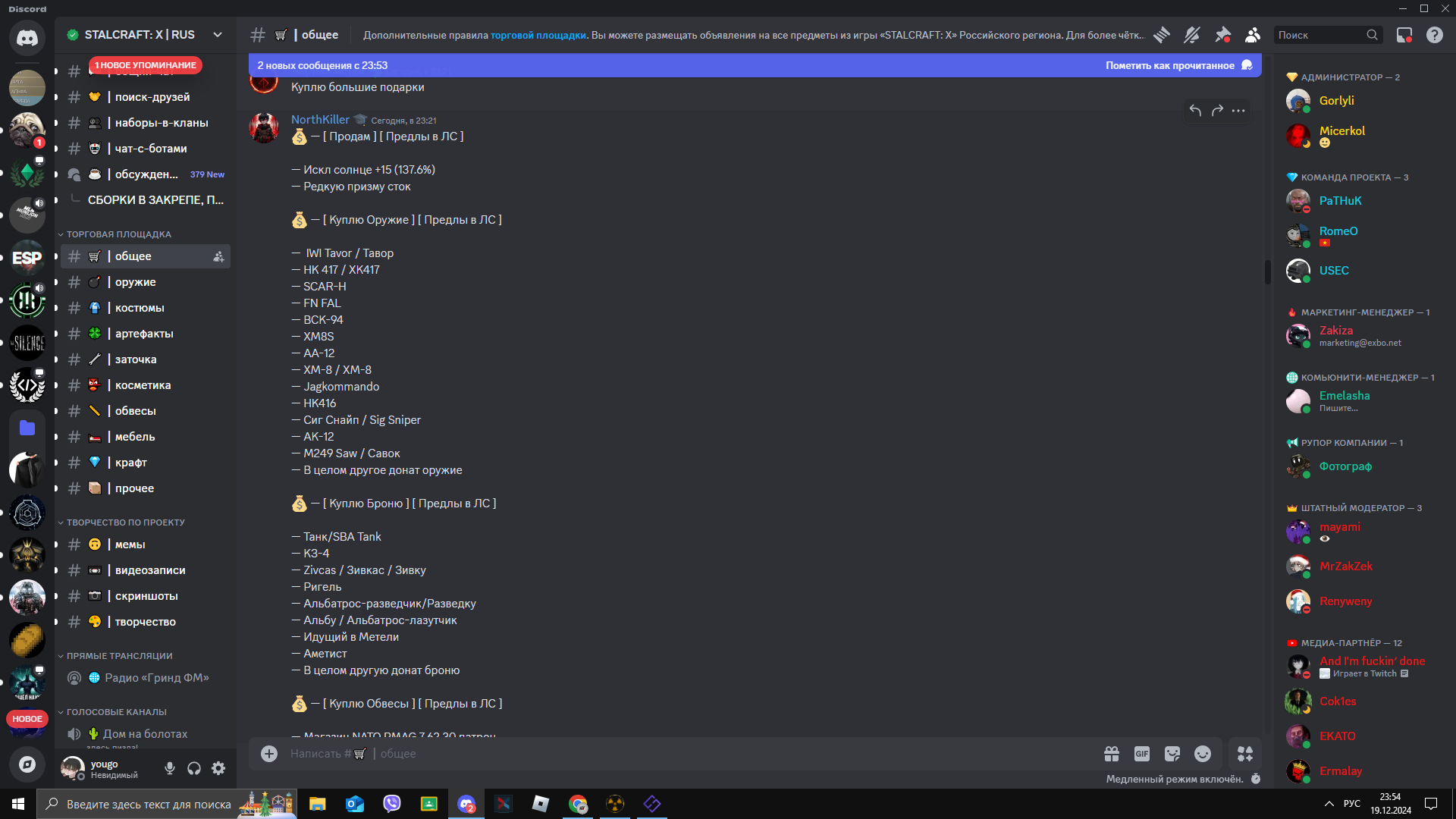This screenshot has width=1456, height=819.
Task: Open more options on NorthKiller message
Action: pos(1238,111)
